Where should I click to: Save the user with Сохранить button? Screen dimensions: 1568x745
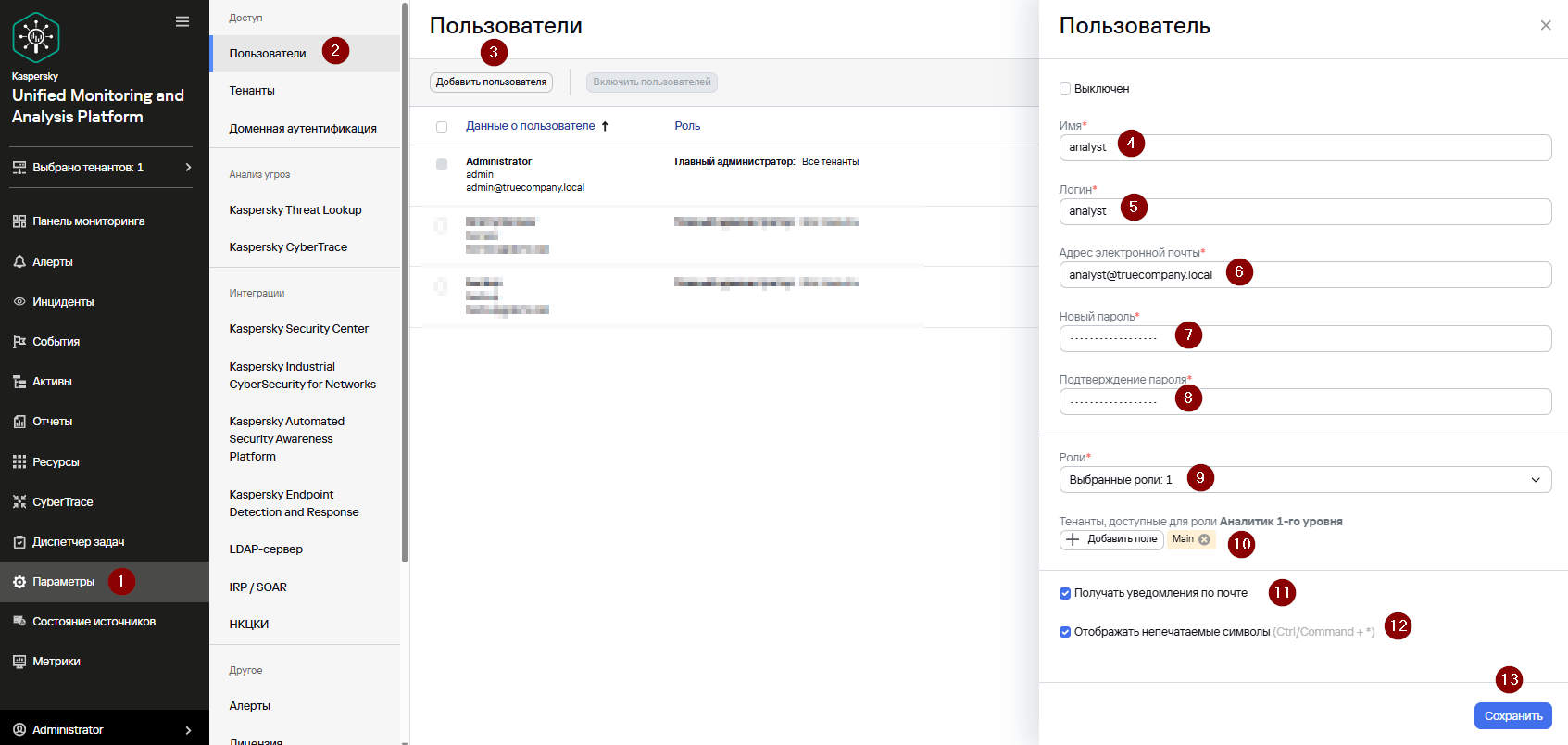tap(1513, 716)
